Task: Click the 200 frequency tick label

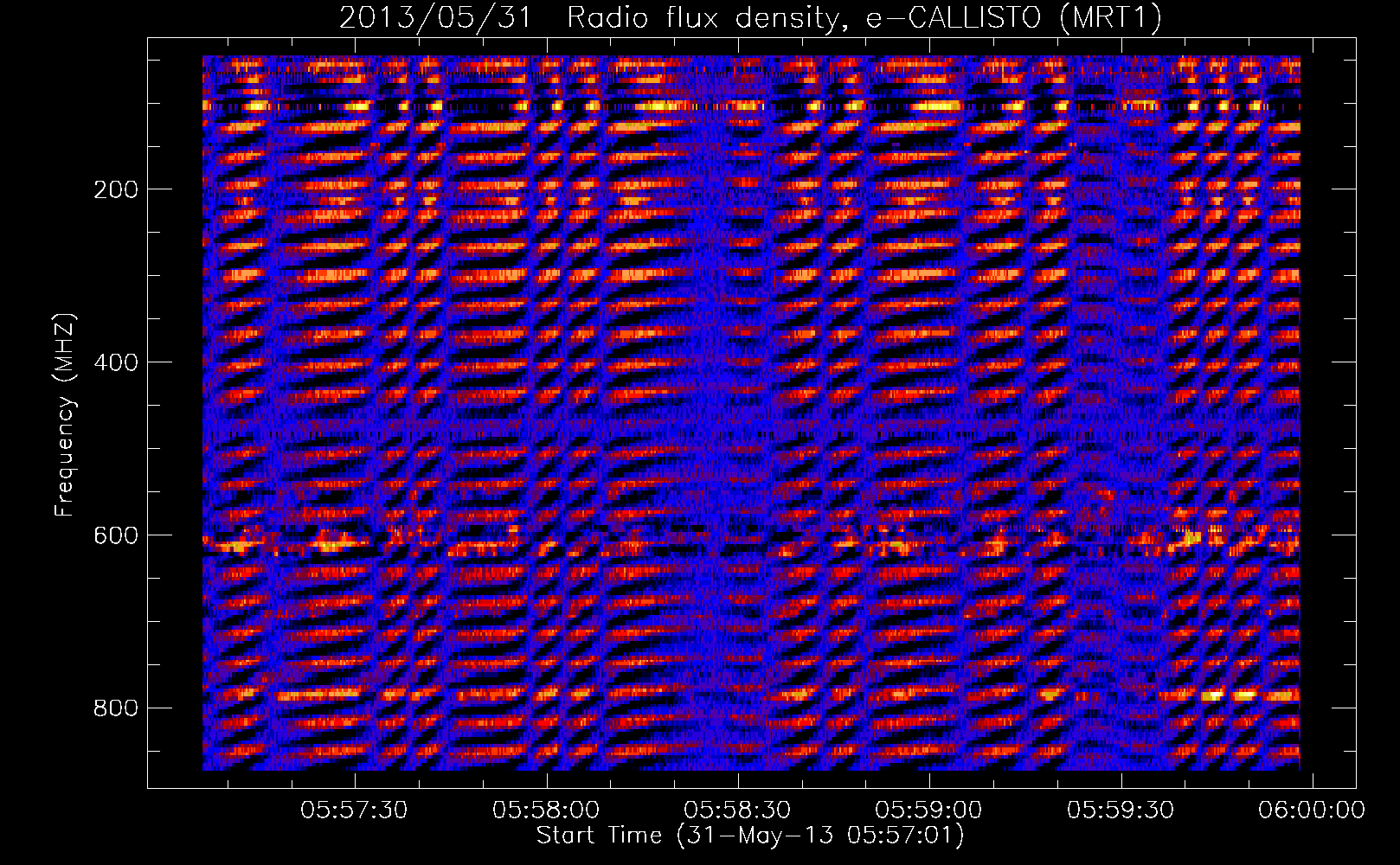Action: (116, 189)
